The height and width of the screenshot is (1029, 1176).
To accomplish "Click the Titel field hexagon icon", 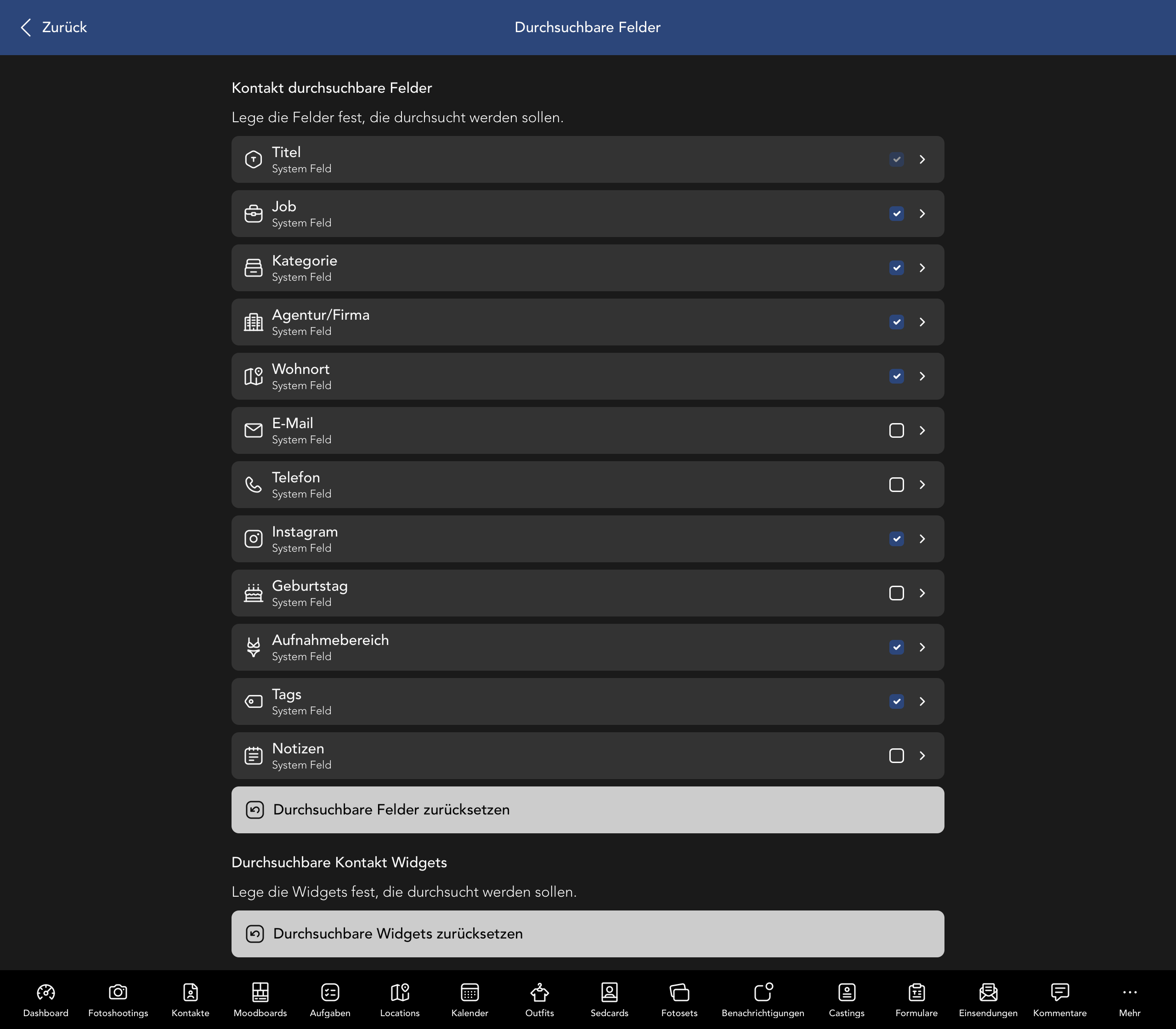I will coord(253,160).
